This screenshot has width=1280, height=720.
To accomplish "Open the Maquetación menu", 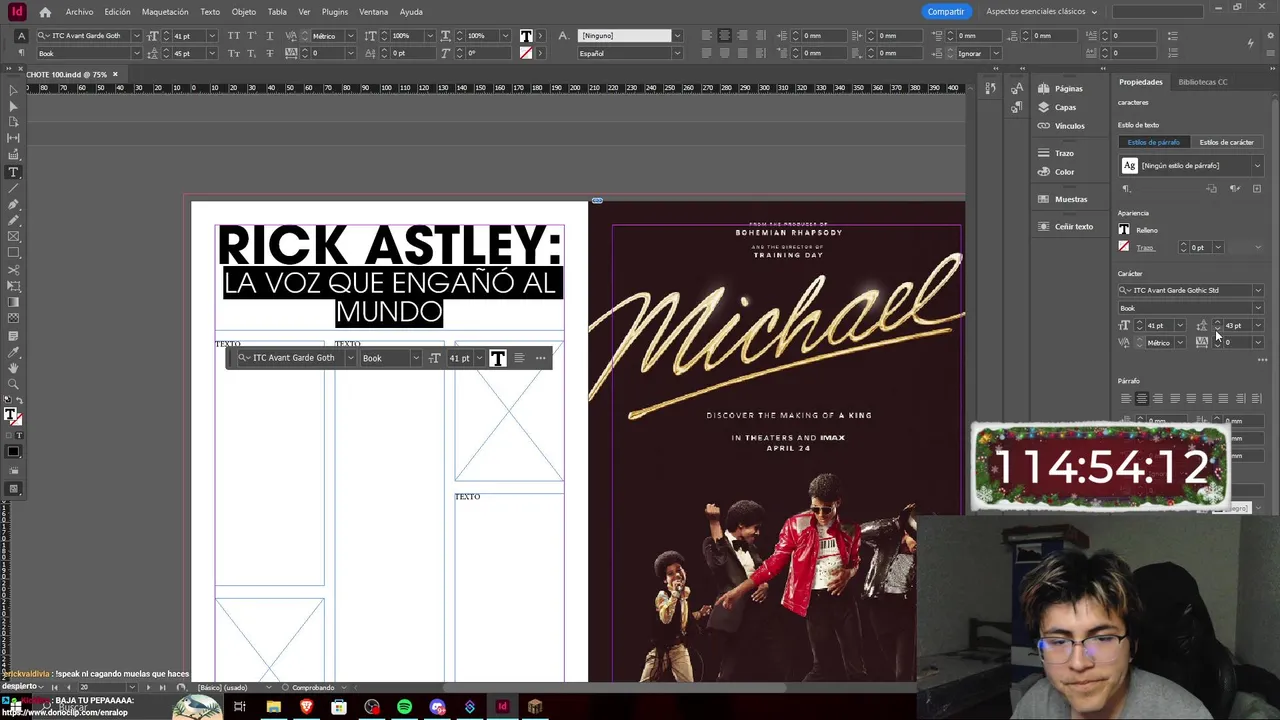I will point(165,12).
